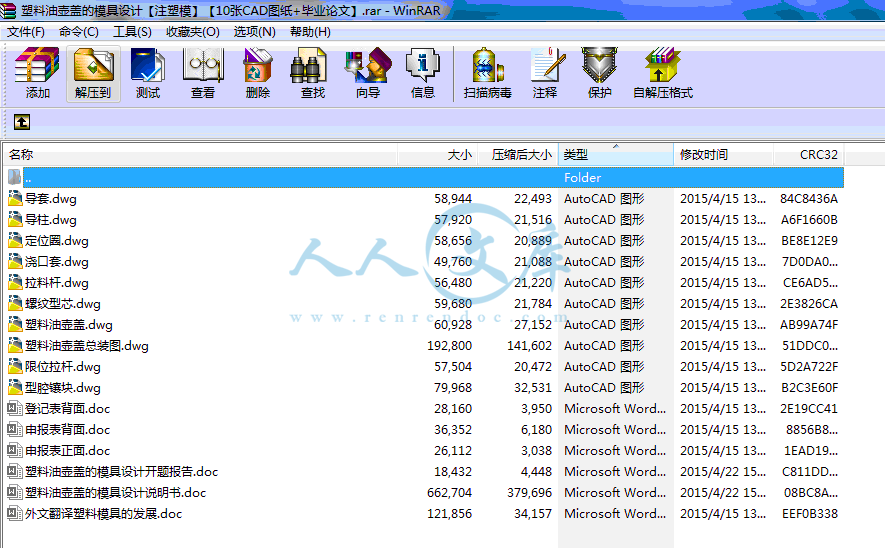Open the Wizard (向导) tool

point(368,74)
